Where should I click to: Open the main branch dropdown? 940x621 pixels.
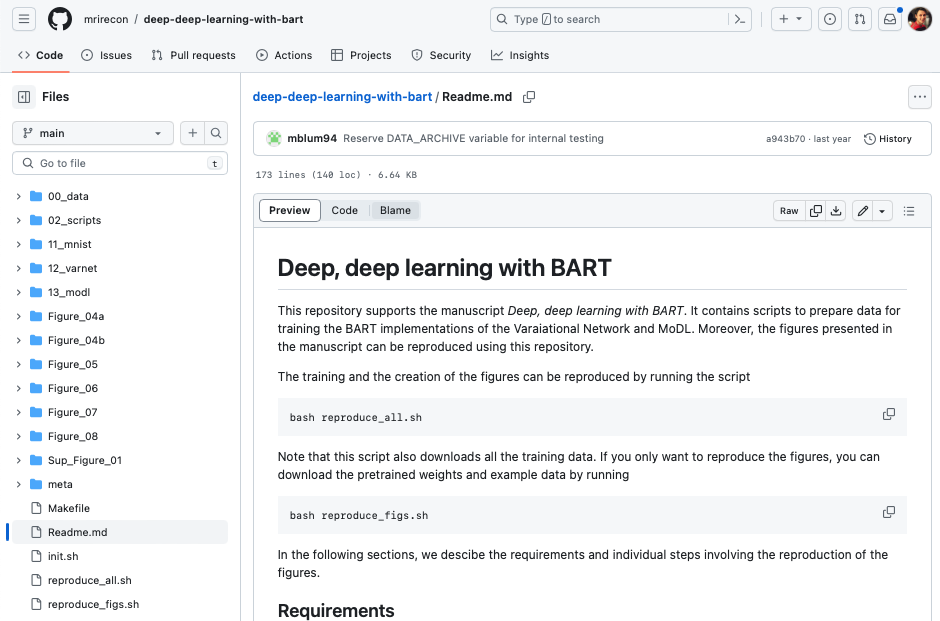[x=92, y=133]
